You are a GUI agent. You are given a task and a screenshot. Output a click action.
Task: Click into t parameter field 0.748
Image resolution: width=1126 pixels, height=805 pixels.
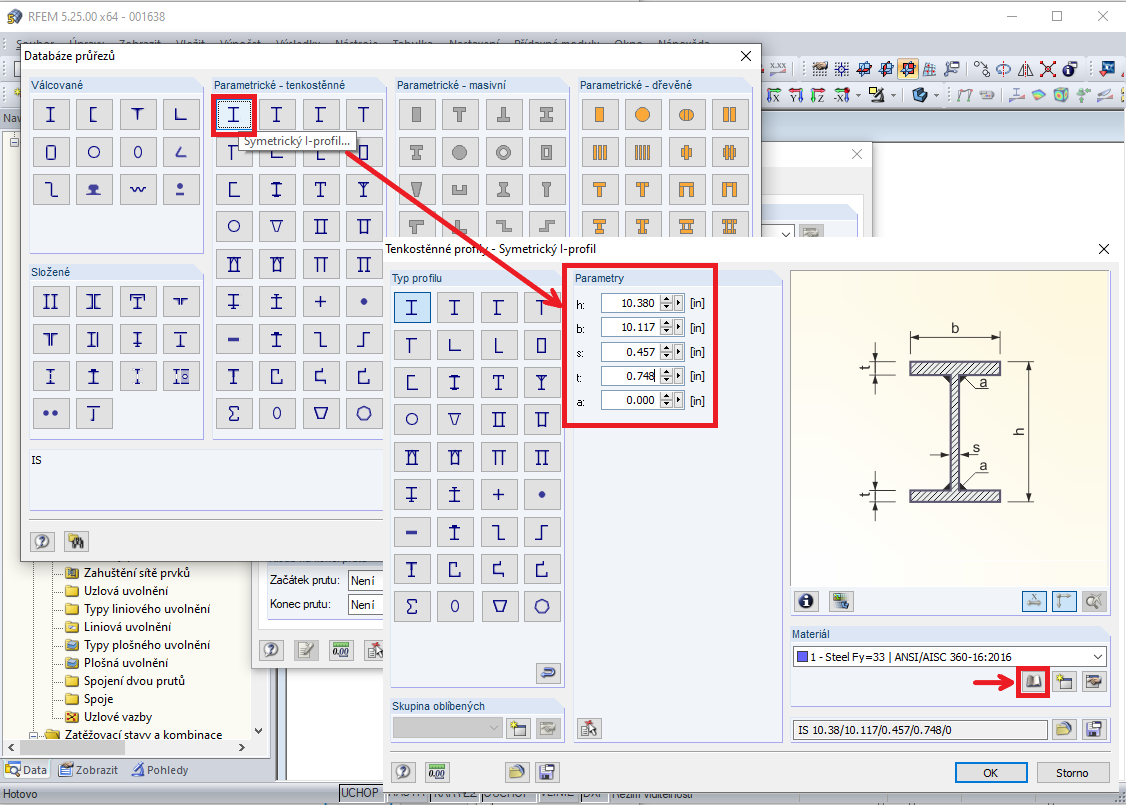pyautogui.click(x=631, y=376)
